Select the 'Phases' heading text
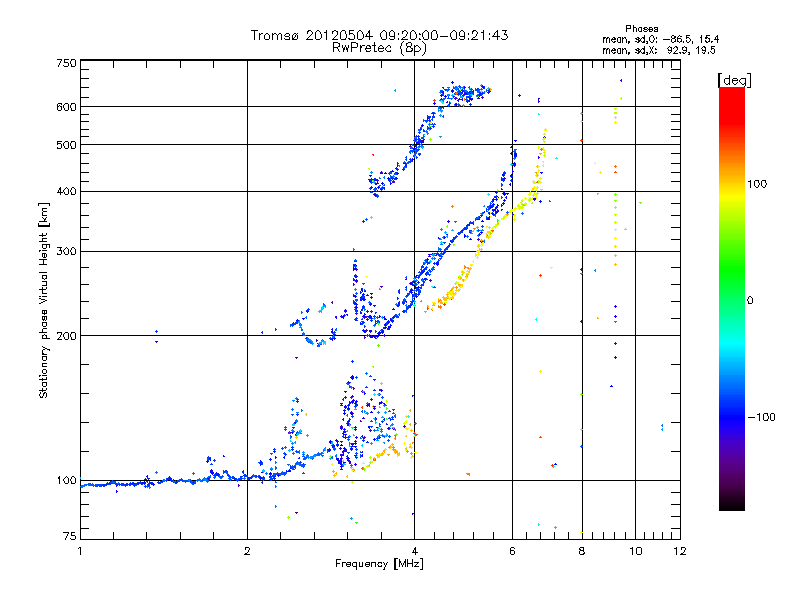800x600 pixels. pyautogui.click(x=641, y=29)
